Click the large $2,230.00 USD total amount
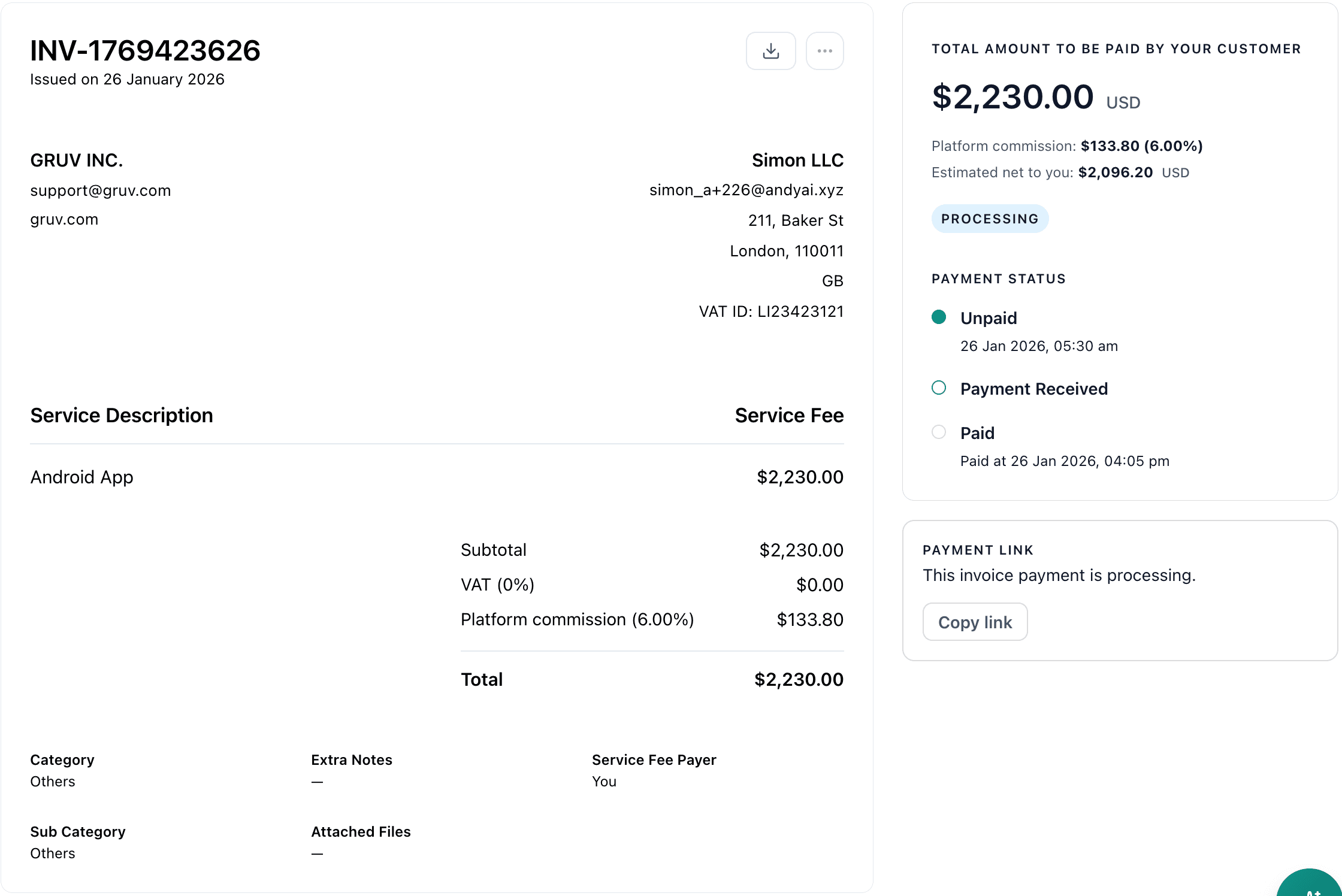The width and height of the screenshot is (1342, 896). pos(1036,97)
